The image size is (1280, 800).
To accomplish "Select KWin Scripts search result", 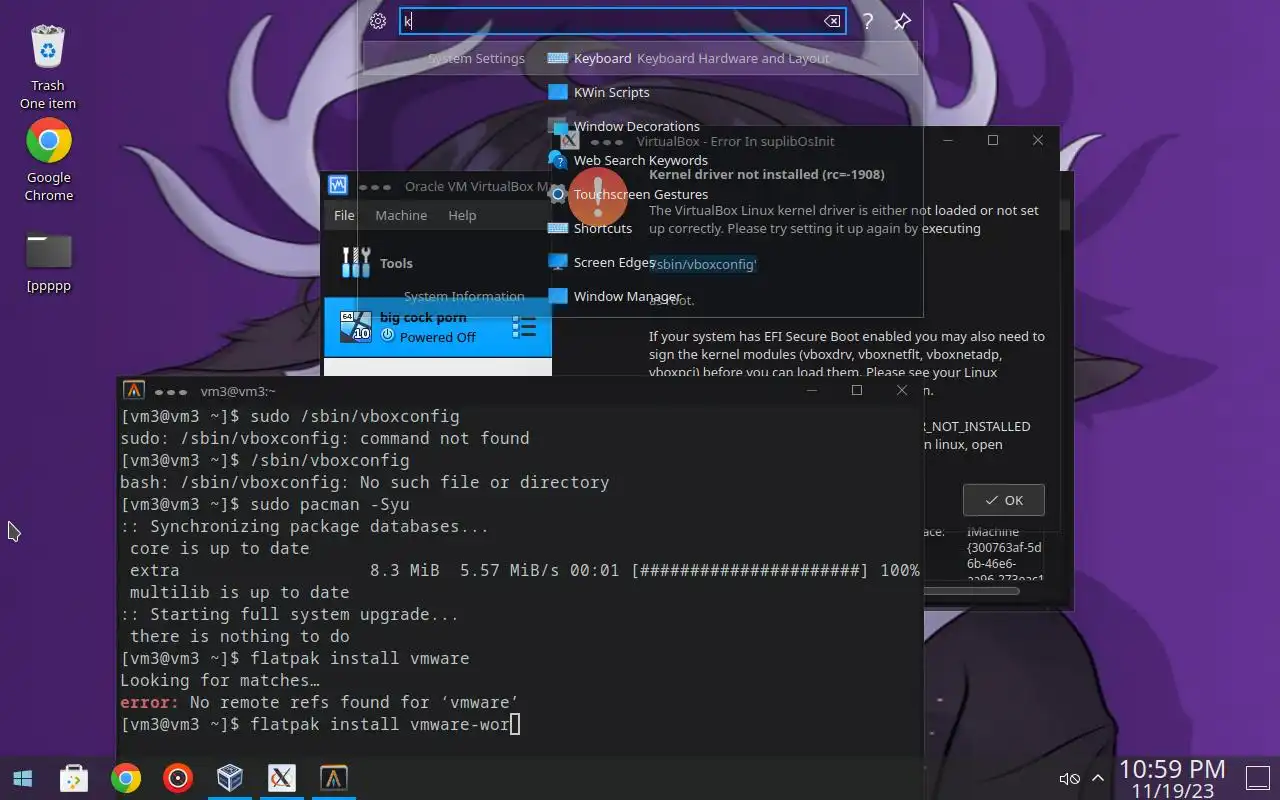I will tap(611, 92).
